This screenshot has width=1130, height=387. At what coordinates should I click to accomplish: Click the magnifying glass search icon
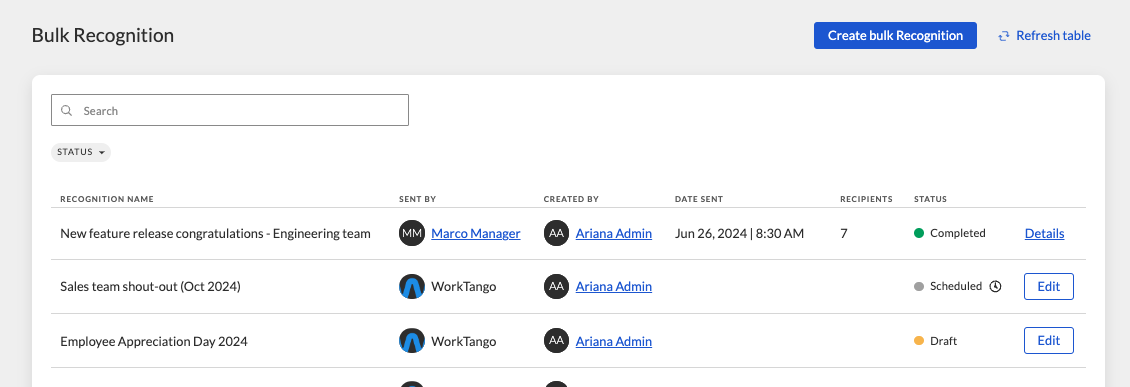tap(67, 110)
